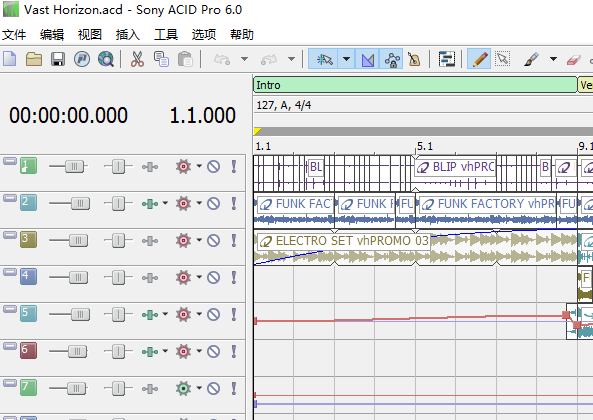Toggle automatic crossfades button
This screenshot has width=593, height=420.
click(x=368, y=59)
